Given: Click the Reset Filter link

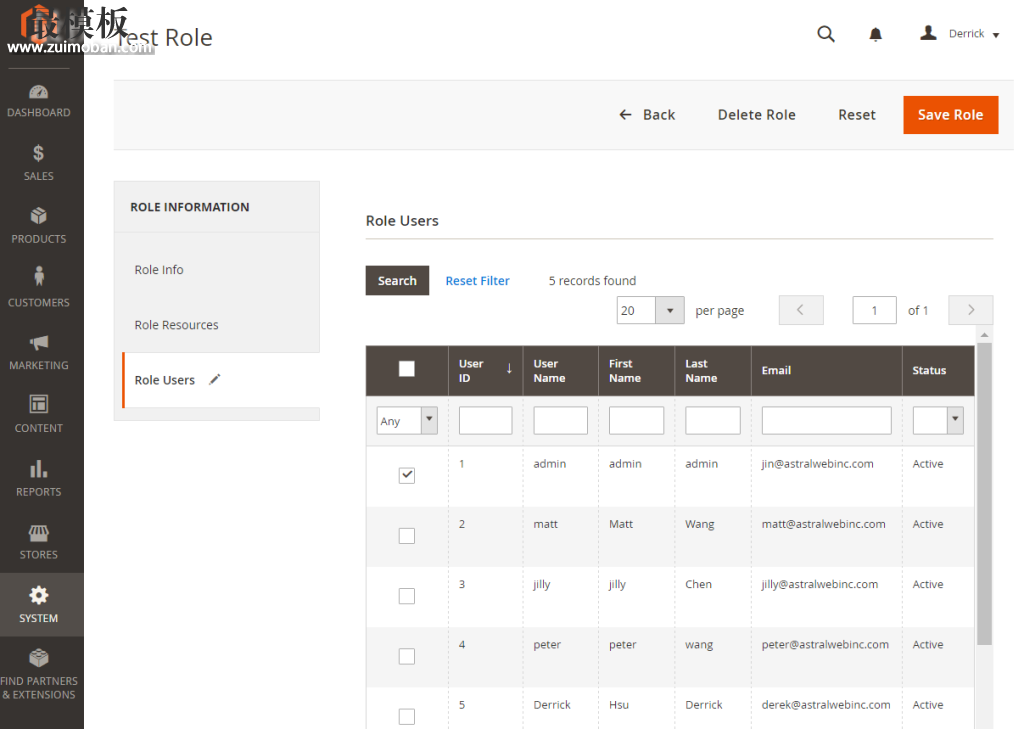Looking at the screenshot, I should (x=477, y=280).
